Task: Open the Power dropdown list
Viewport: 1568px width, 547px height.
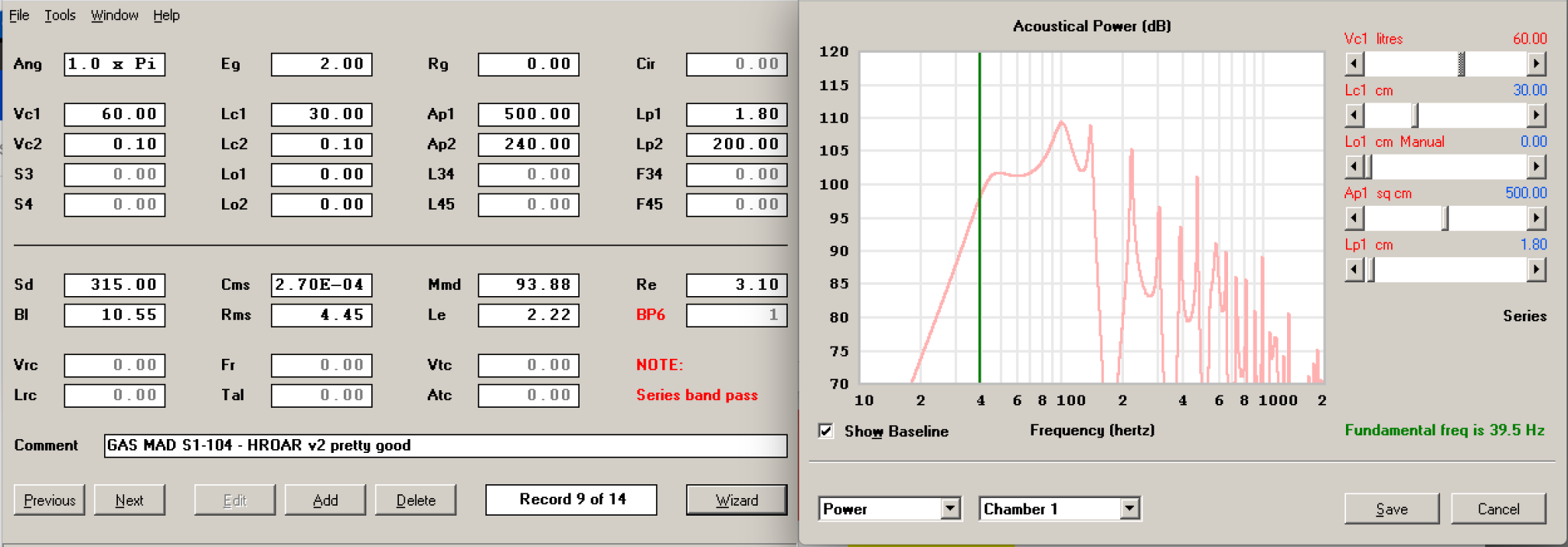Action: tap(950, 509)
